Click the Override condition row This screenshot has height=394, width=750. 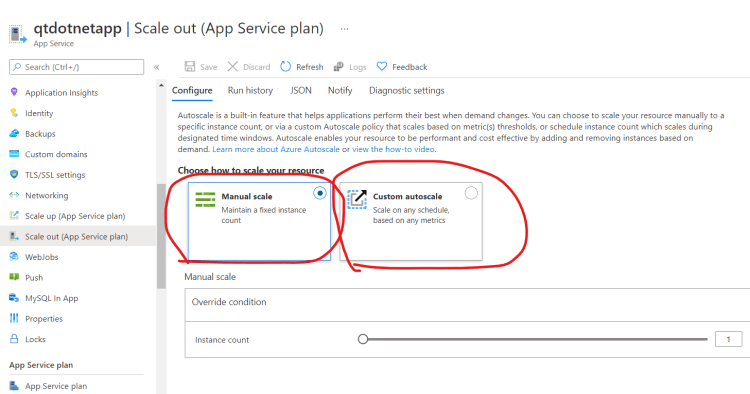[x=467, y=305]
